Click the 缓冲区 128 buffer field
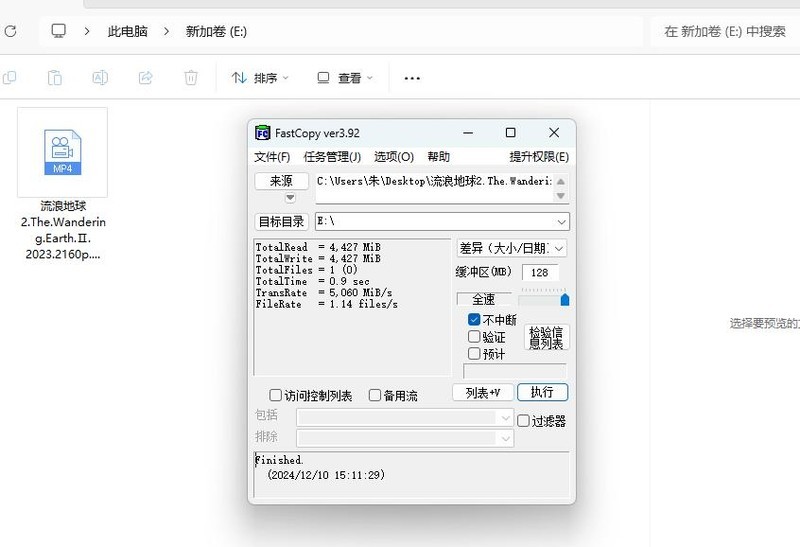The height and width of the screenshot is (547, 800). point(540,272)
